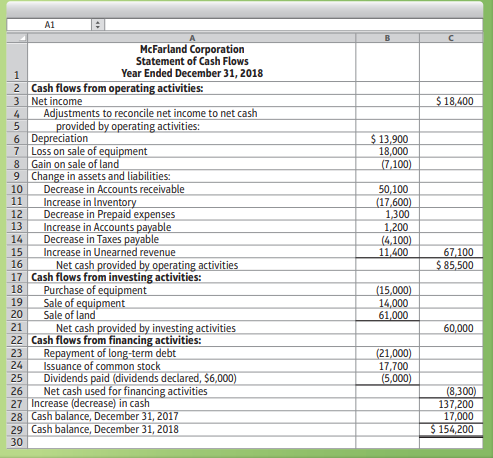Click the select-all corner triangle
Image resolution: width=493 pixels, height=458 pixels.
pos(17,38)
